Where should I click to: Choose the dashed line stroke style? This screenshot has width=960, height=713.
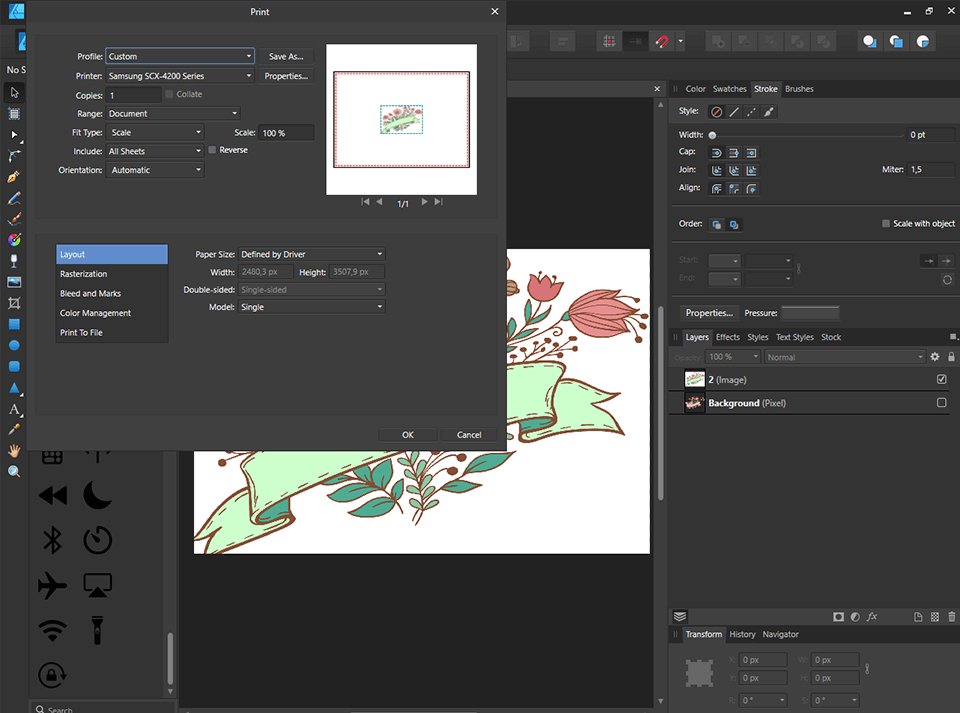pos(751,111)
